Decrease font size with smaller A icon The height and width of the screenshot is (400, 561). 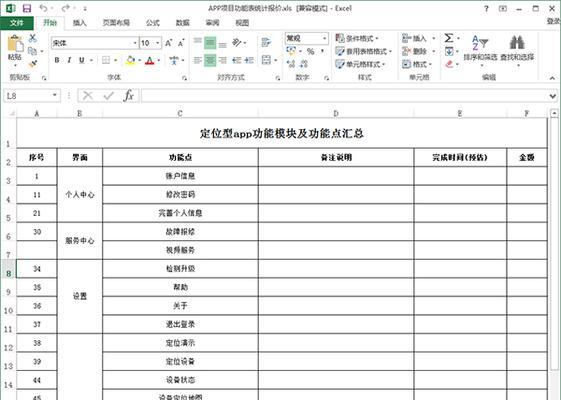pos(181,43)
